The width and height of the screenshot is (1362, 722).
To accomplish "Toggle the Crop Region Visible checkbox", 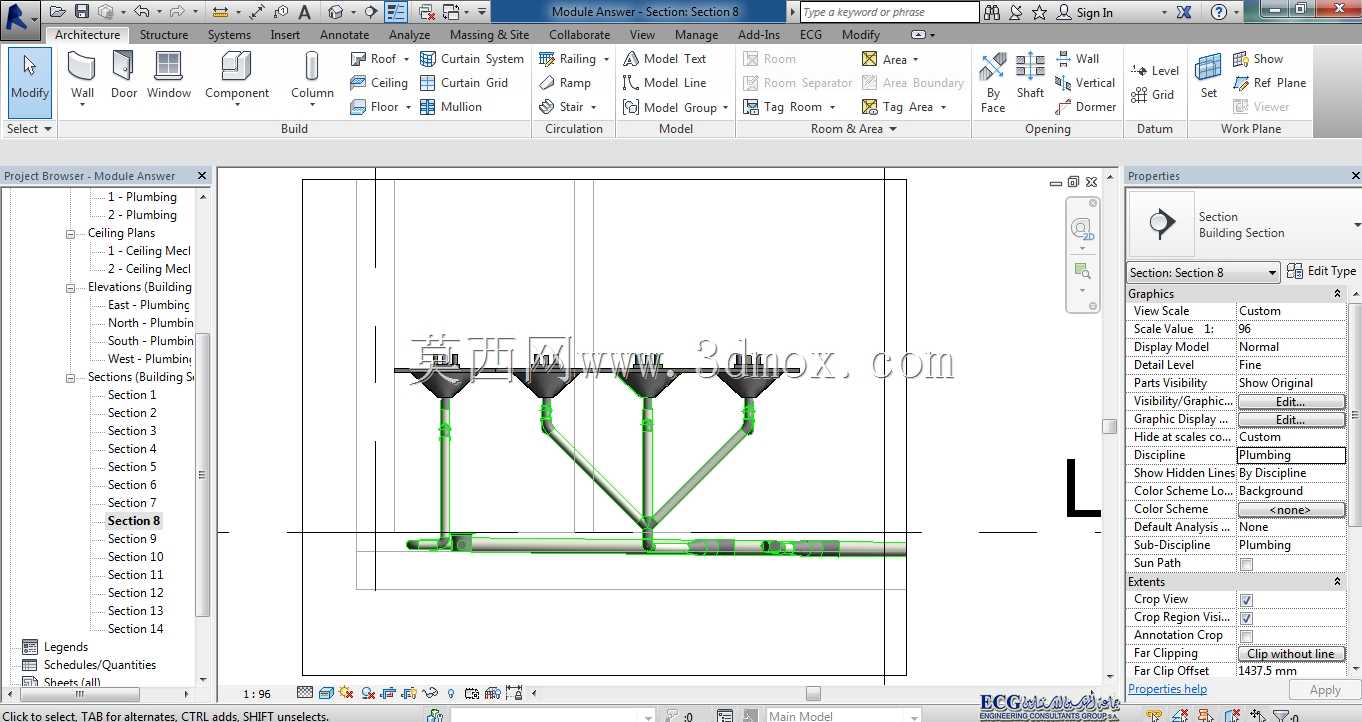I will pyautogui.click(x=1246, y=618).
